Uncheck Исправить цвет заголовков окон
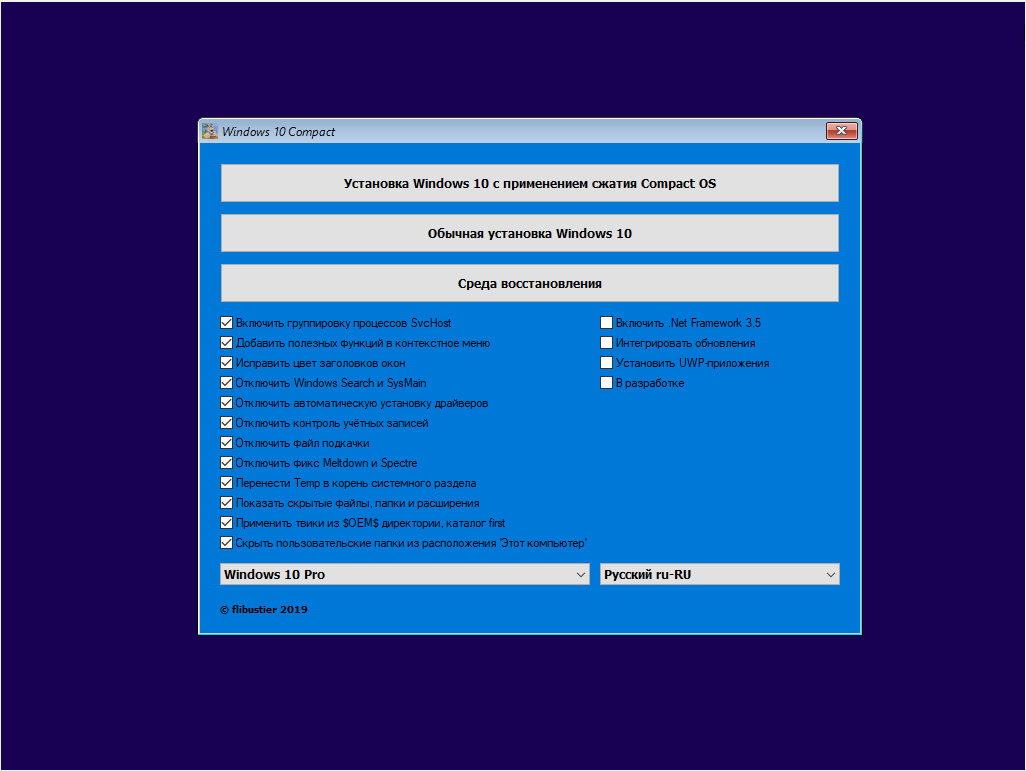The width and height of the screenshot is (1026, 771). 226,363
